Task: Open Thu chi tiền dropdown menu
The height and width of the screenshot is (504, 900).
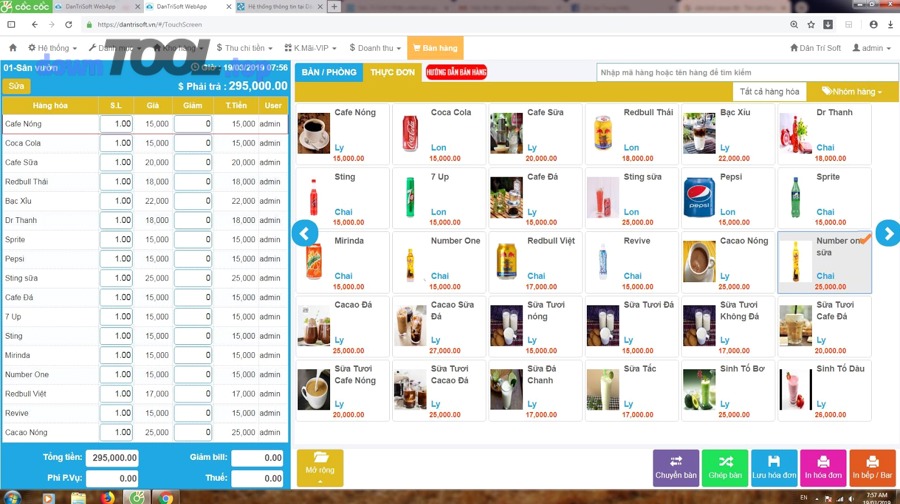Action: tap(245, 48)
